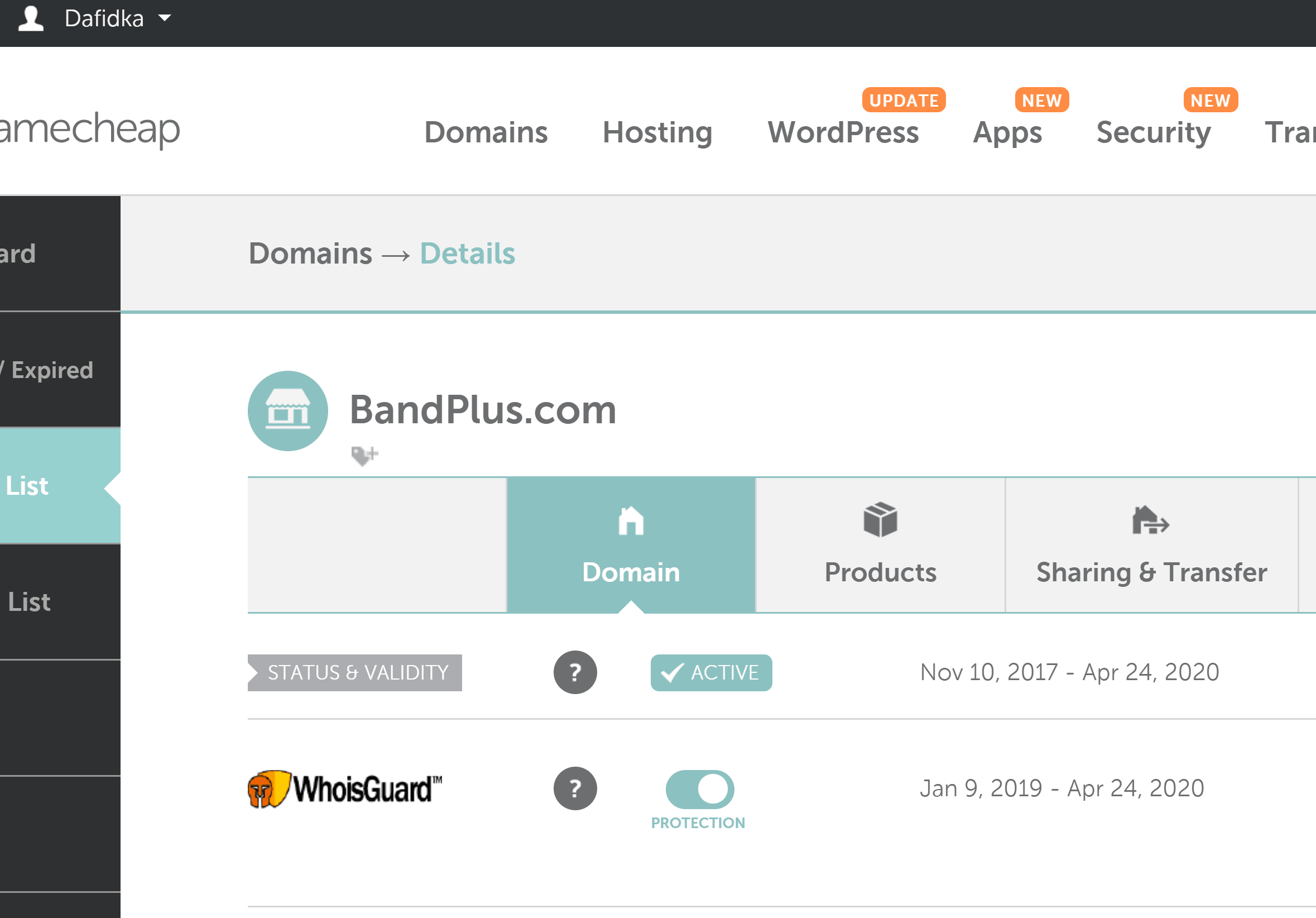This screenshot has height=918, width=1316.
Task: Select the highlighted List sidebar item
Action: (x=27, y=486)
